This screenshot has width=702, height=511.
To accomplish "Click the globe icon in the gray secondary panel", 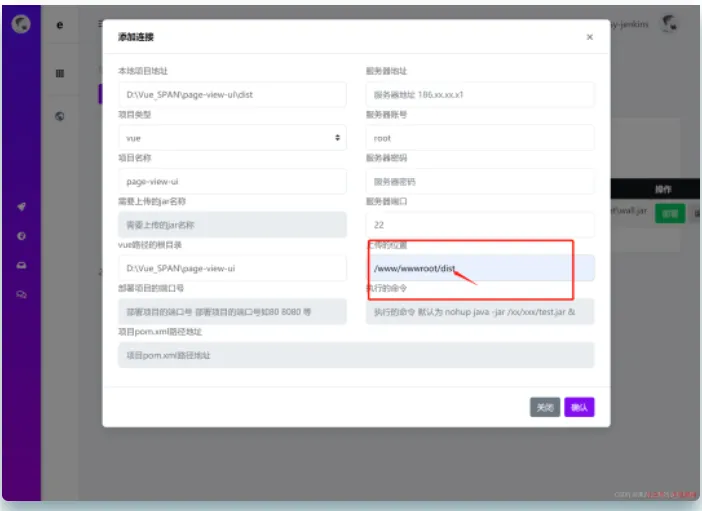I will point(60,116).
